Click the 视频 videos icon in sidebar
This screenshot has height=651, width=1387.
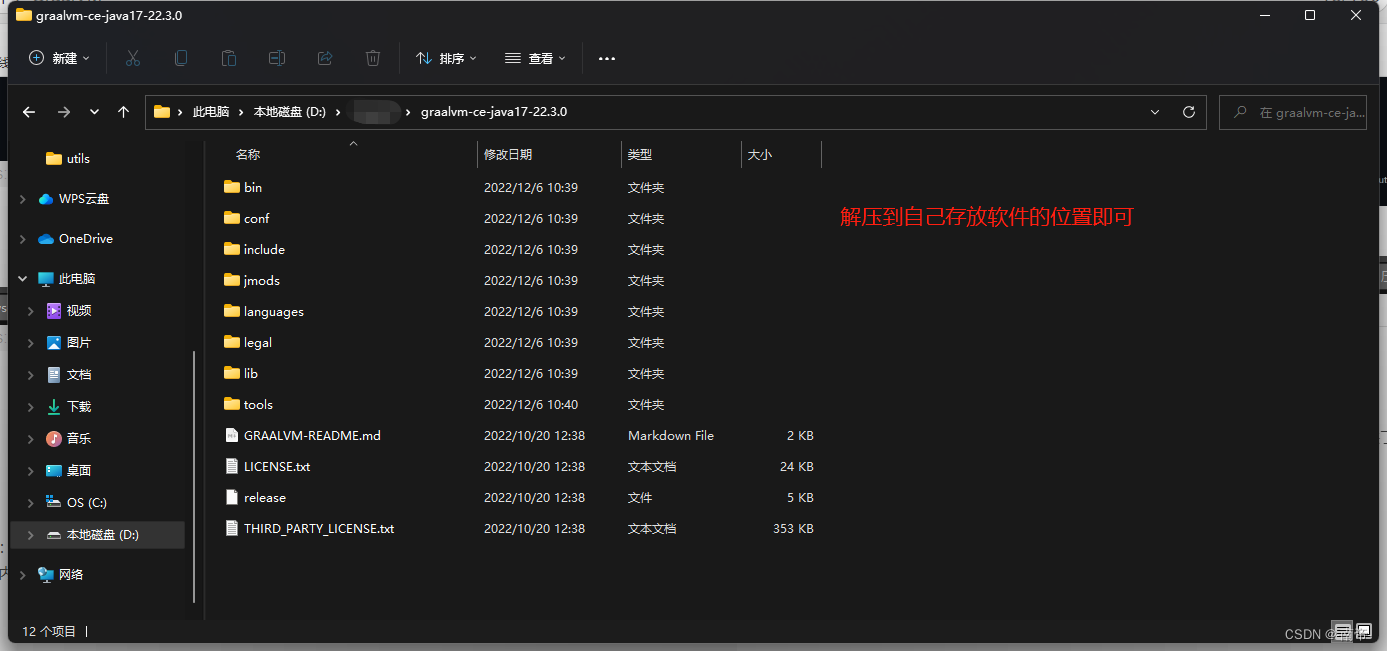[54, 311]
